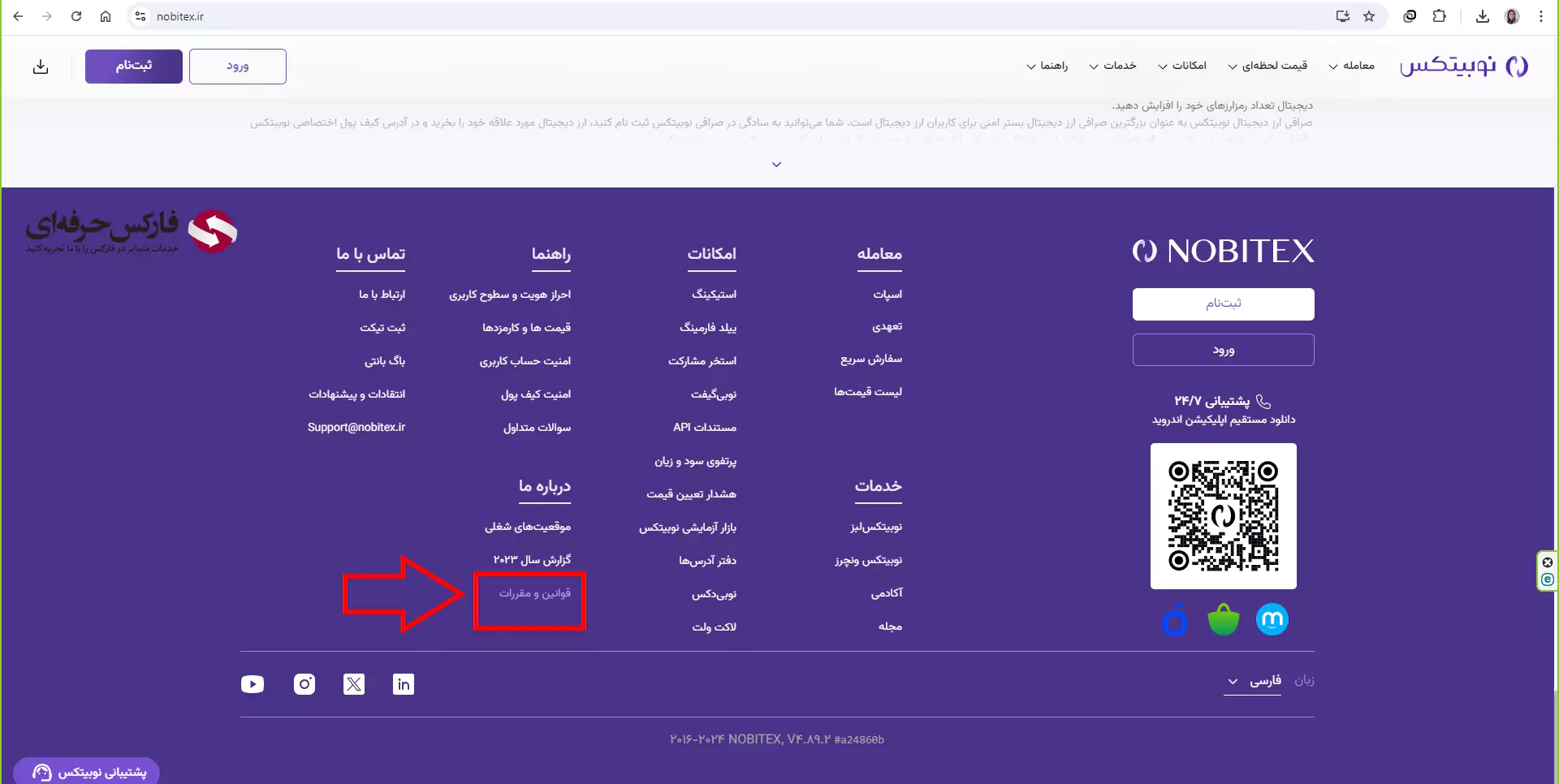Image resolution: width=1559 pixels, height=784 pixels.
Task: Open the نوبی‌گیفت footer link
Action: [714, 394]
